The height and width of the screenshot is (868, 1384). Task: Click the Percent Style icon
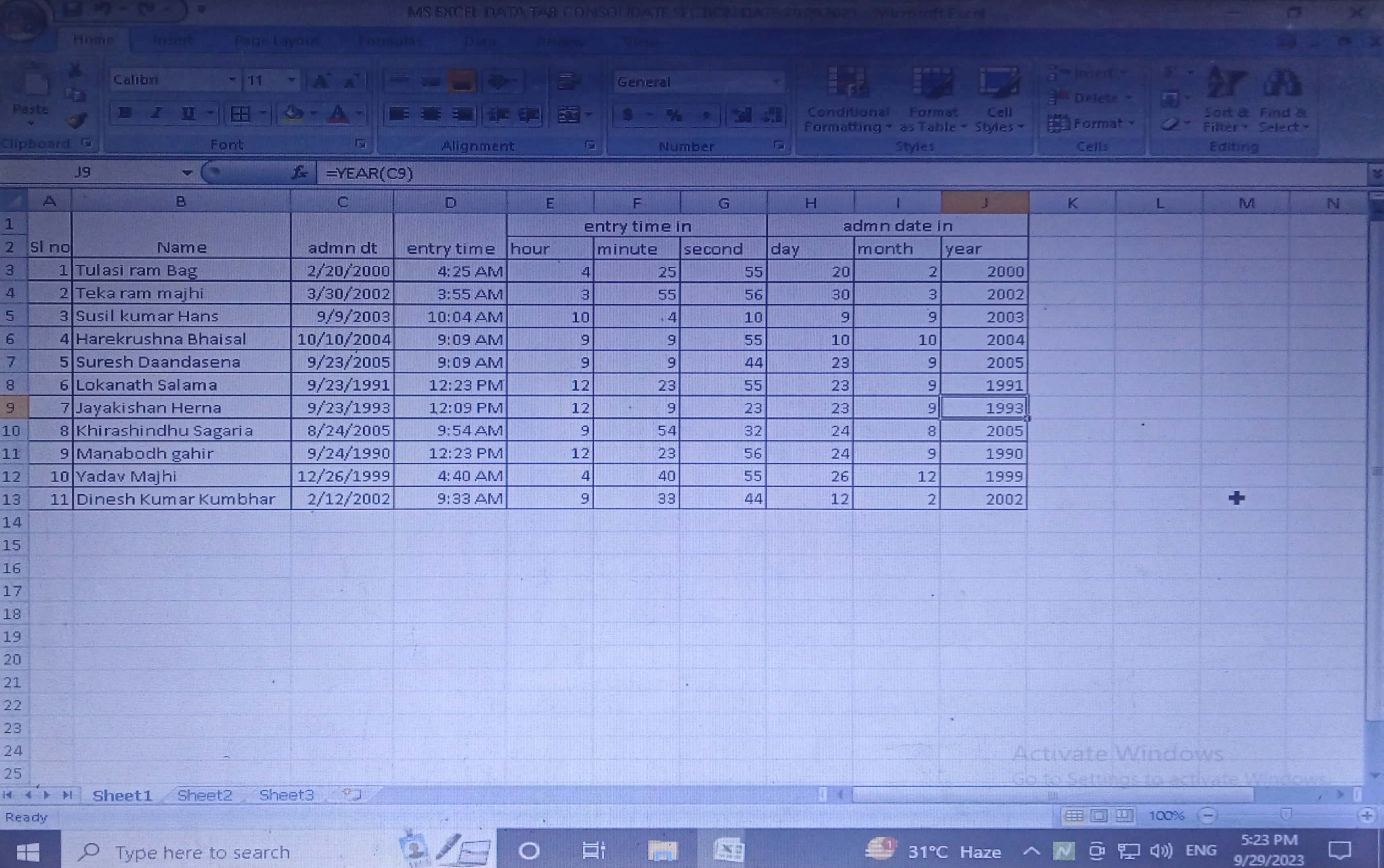click(x=674, y=116)
